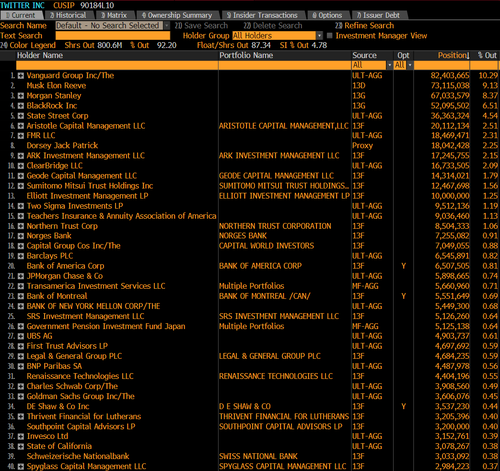The height and width of the screenshot is (471, 500).
Task: Open the Source filter dropdown
Action: 389,65
